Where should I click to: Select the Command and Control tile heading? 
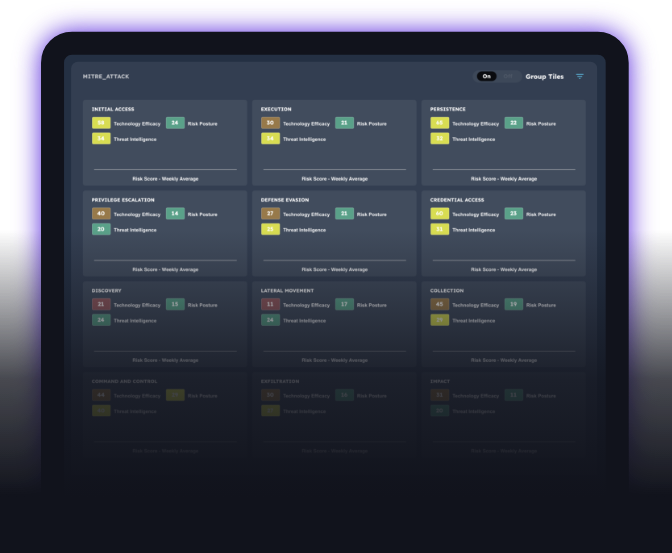pyautogui.click(x=124, y=382)
